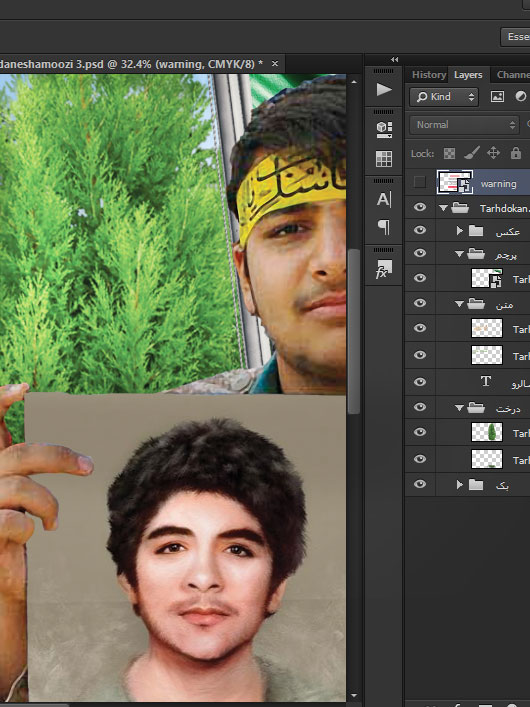Viewport: 530px width, 707px height.
Task: Switch to the Layers tab
Action: (x=468, y=75)
